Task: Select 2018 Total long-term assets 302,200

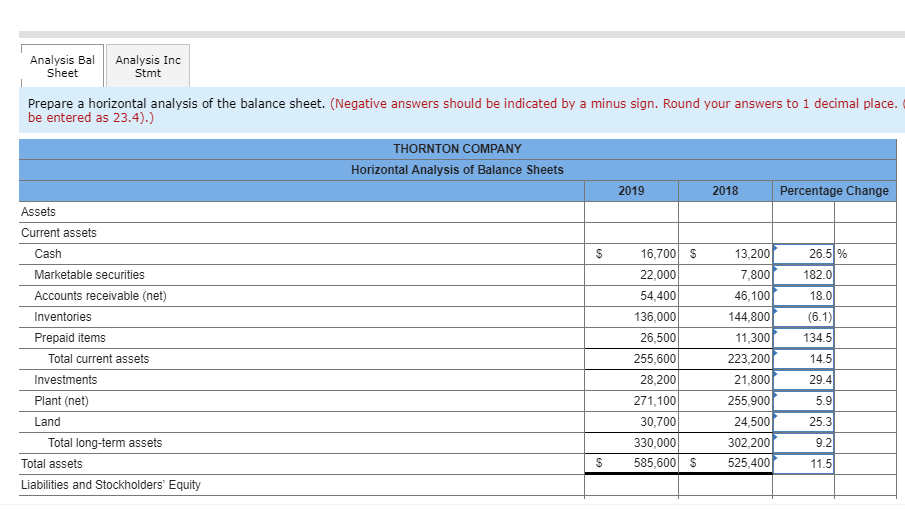Action: coord(749,443)
